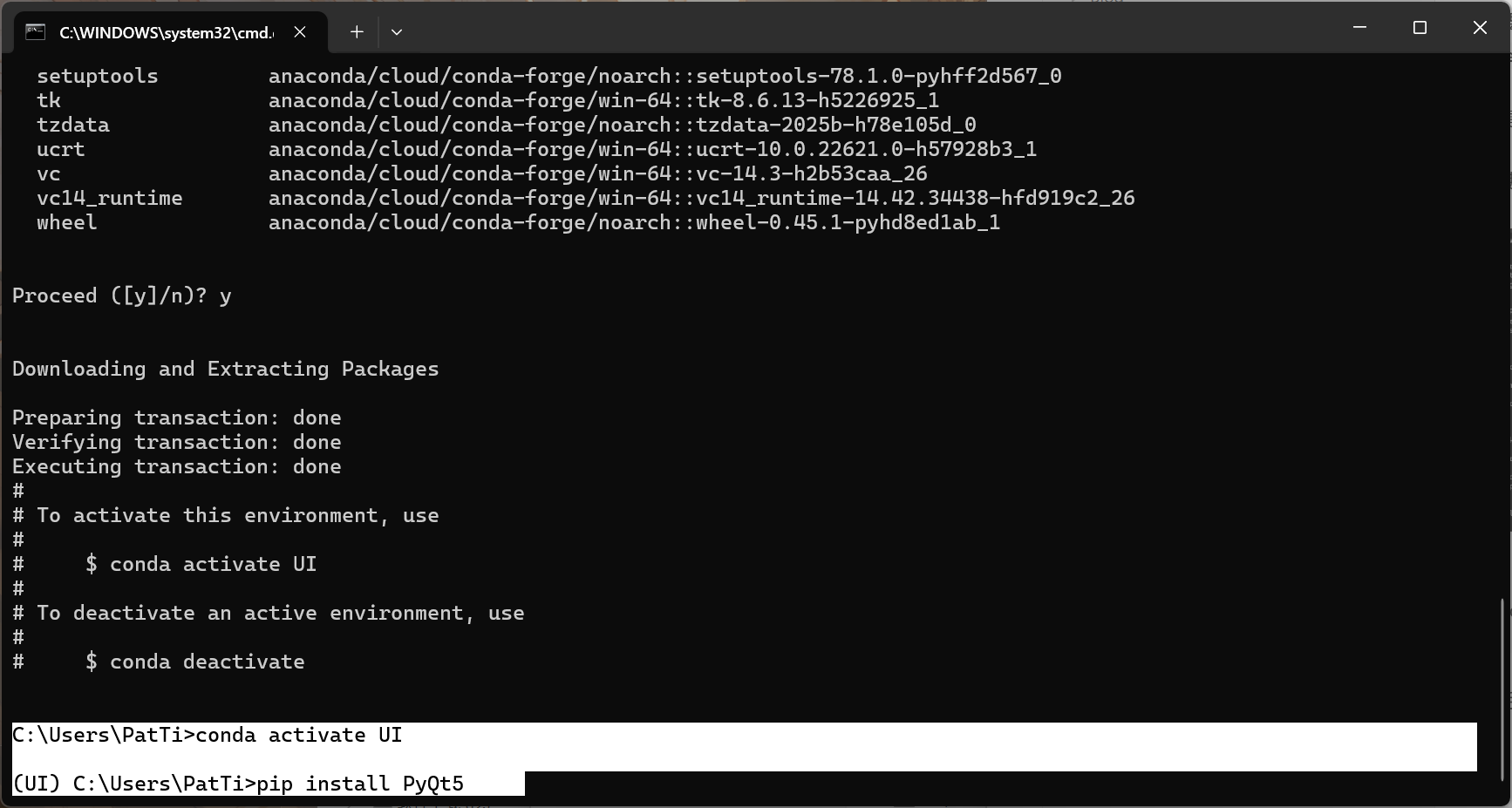The height and width of the screenshot is (808, 1512).
Task: Click the vc14_runtime package name
Action: [x=110, y=199]
